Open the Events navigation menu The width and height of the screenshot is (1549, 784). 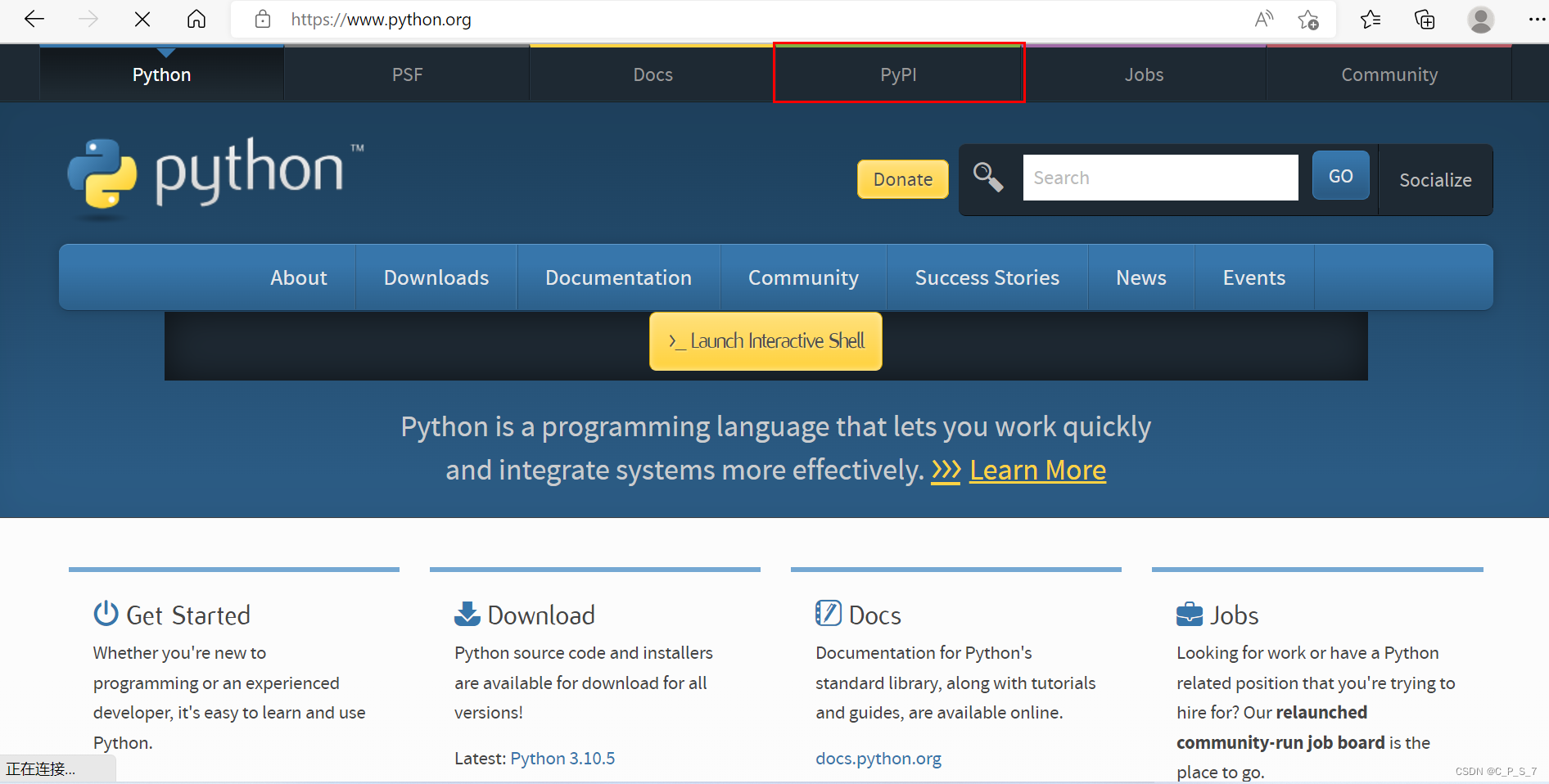pyautogui.click(x=1254, y=277)
